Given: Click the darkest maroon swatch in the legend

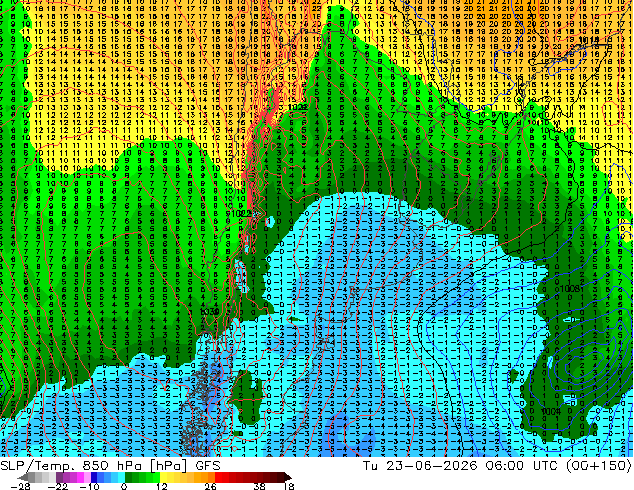Looking at the screenshot, I should 281,477.
